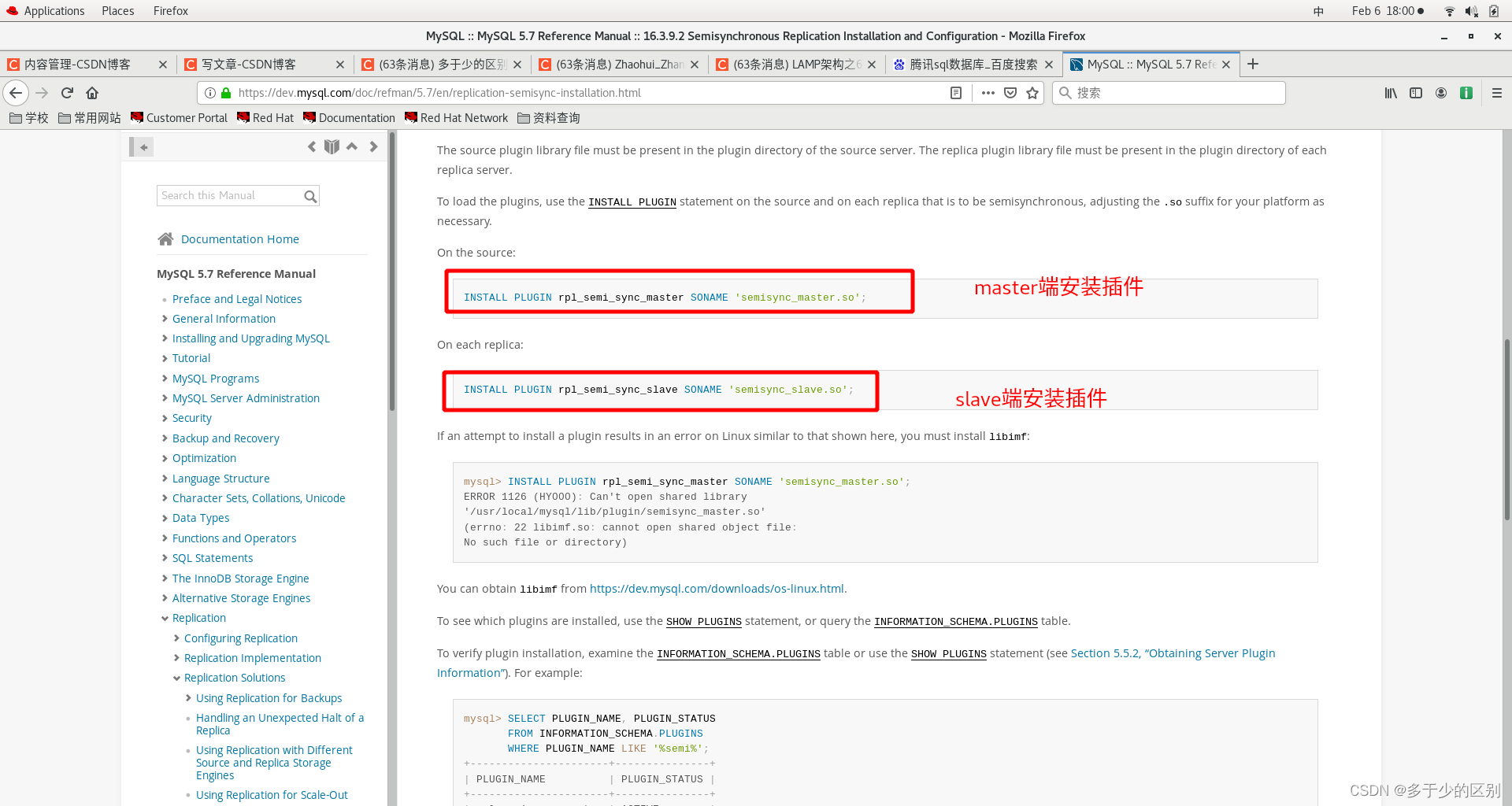Open the clock and date in top bar
Image resolution: width=1512 pixels, height=806 pixels.
click(x=1388, y=11)
